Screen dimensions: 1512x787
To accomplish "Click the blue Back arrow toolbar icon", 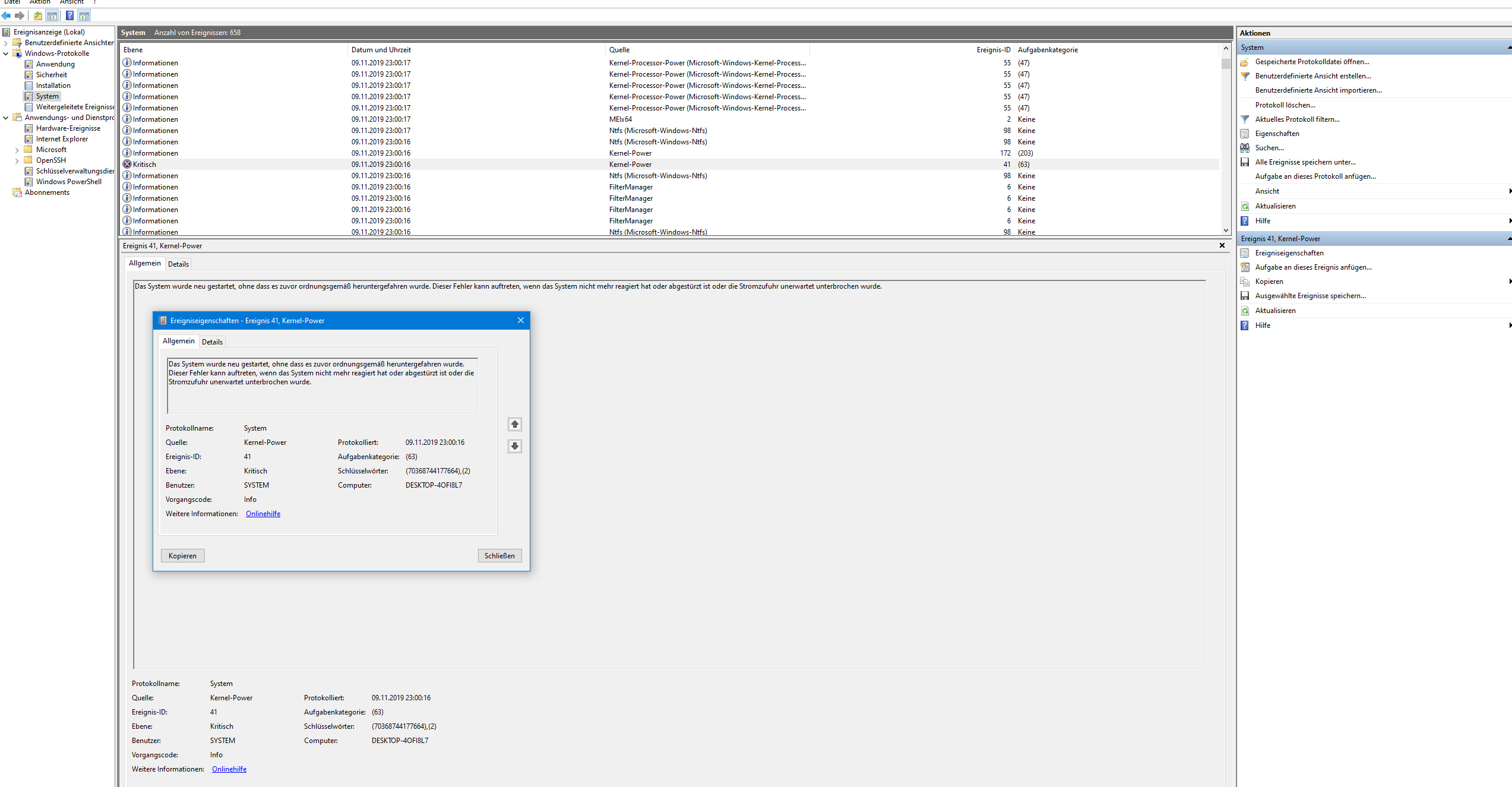I will pos(6,16).
